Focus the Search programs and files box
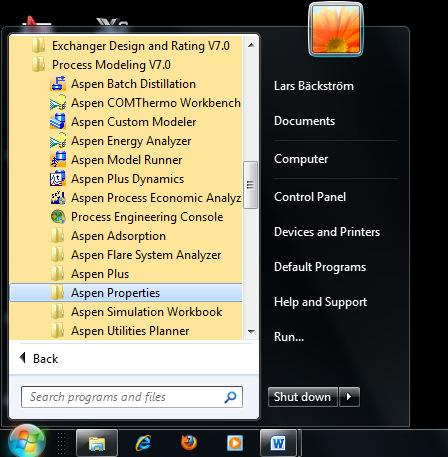This screenshot has width=448, height=457. coord(132,397)
